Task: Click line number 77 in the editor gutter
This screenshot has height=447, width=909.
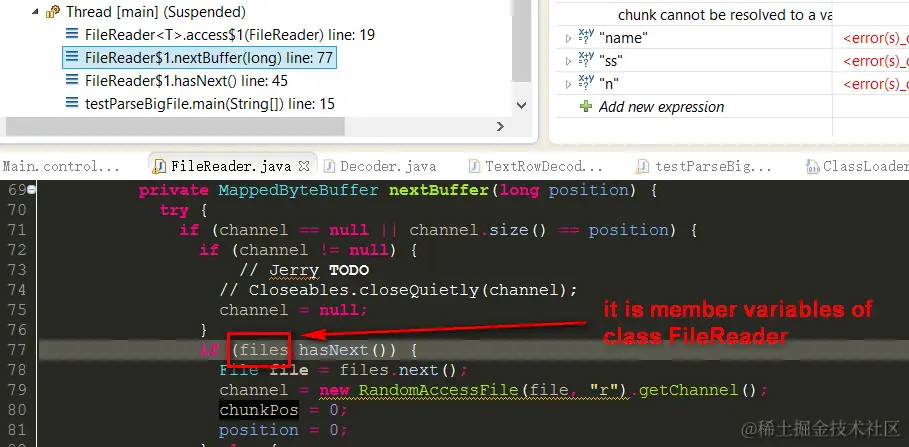Action: click(x=16, y=350)
